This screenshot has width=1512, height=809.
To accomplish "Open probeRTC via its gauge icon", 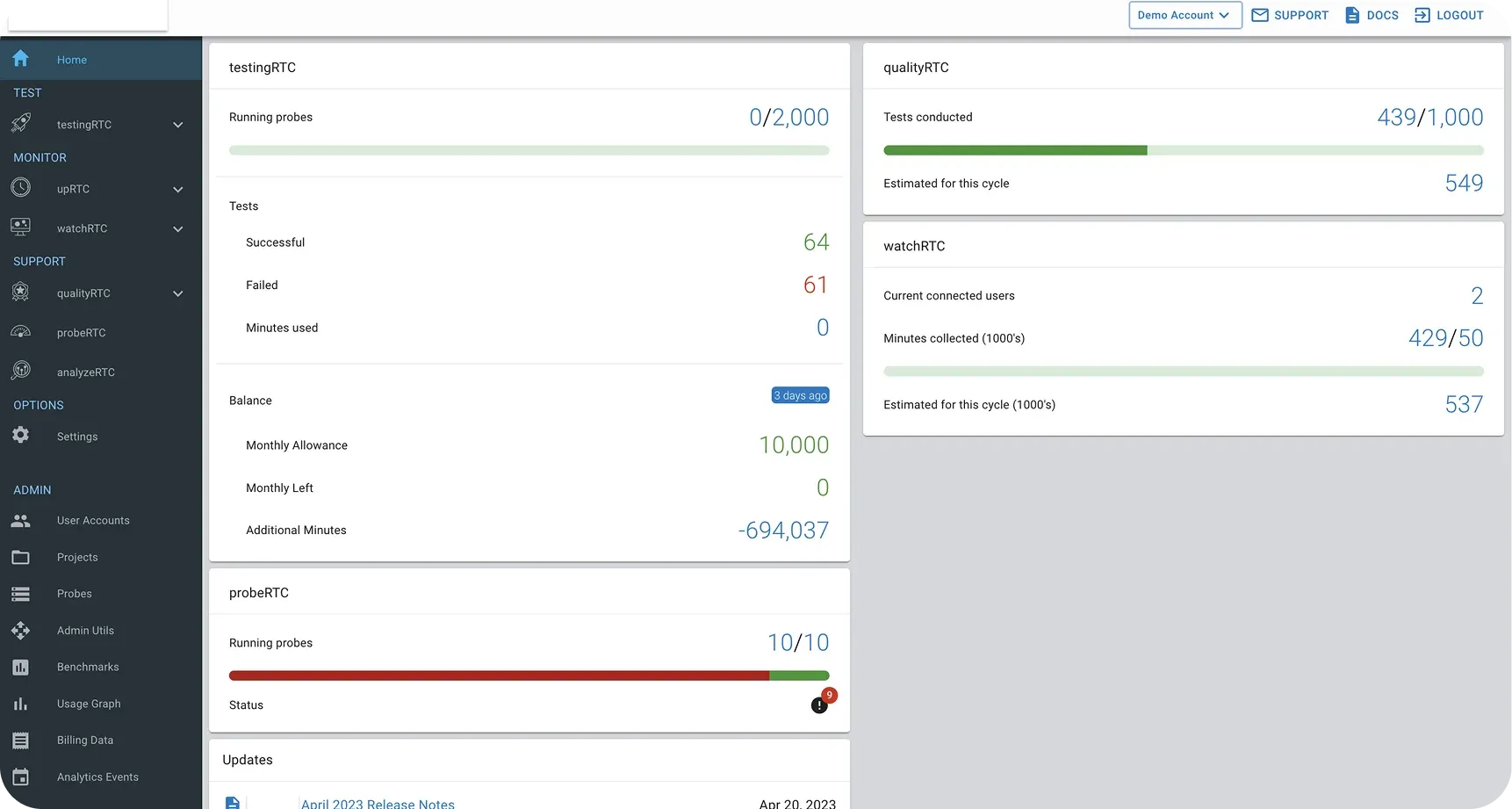I will 21,332.
